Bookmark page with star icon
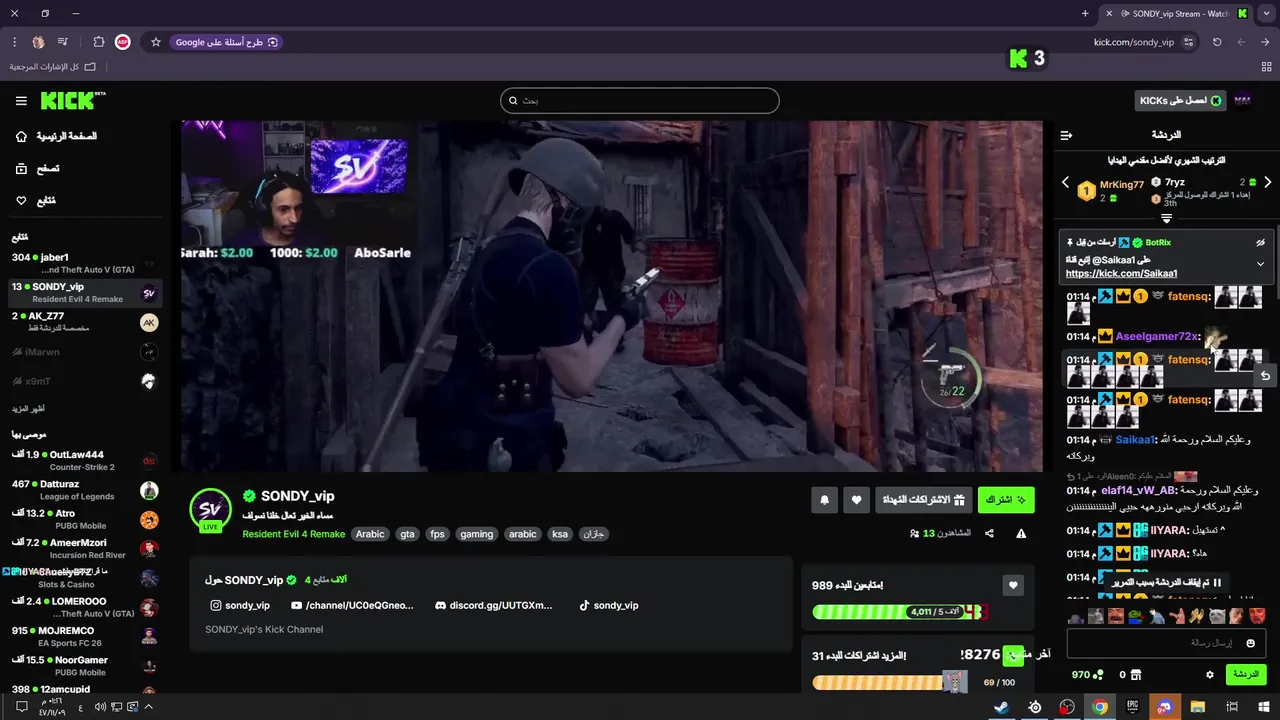 (156, 42)
